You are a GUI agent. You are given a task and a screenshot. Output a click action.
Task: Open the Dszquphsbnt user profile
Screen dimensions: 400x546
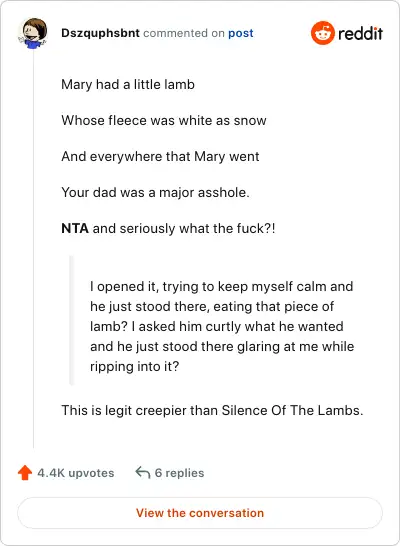[x=100, y=33]
